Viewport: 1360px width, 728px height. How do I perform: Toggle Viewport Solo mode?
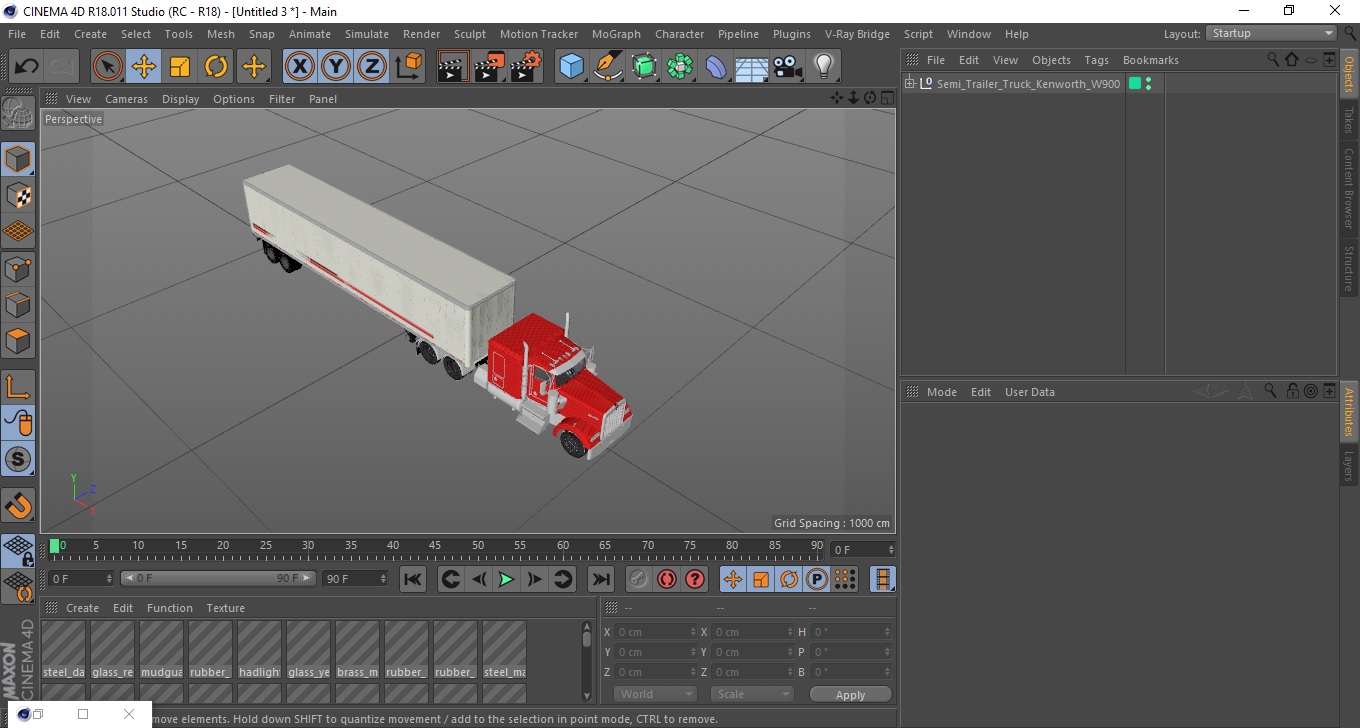pyautogui.click(x=18, y=460)
